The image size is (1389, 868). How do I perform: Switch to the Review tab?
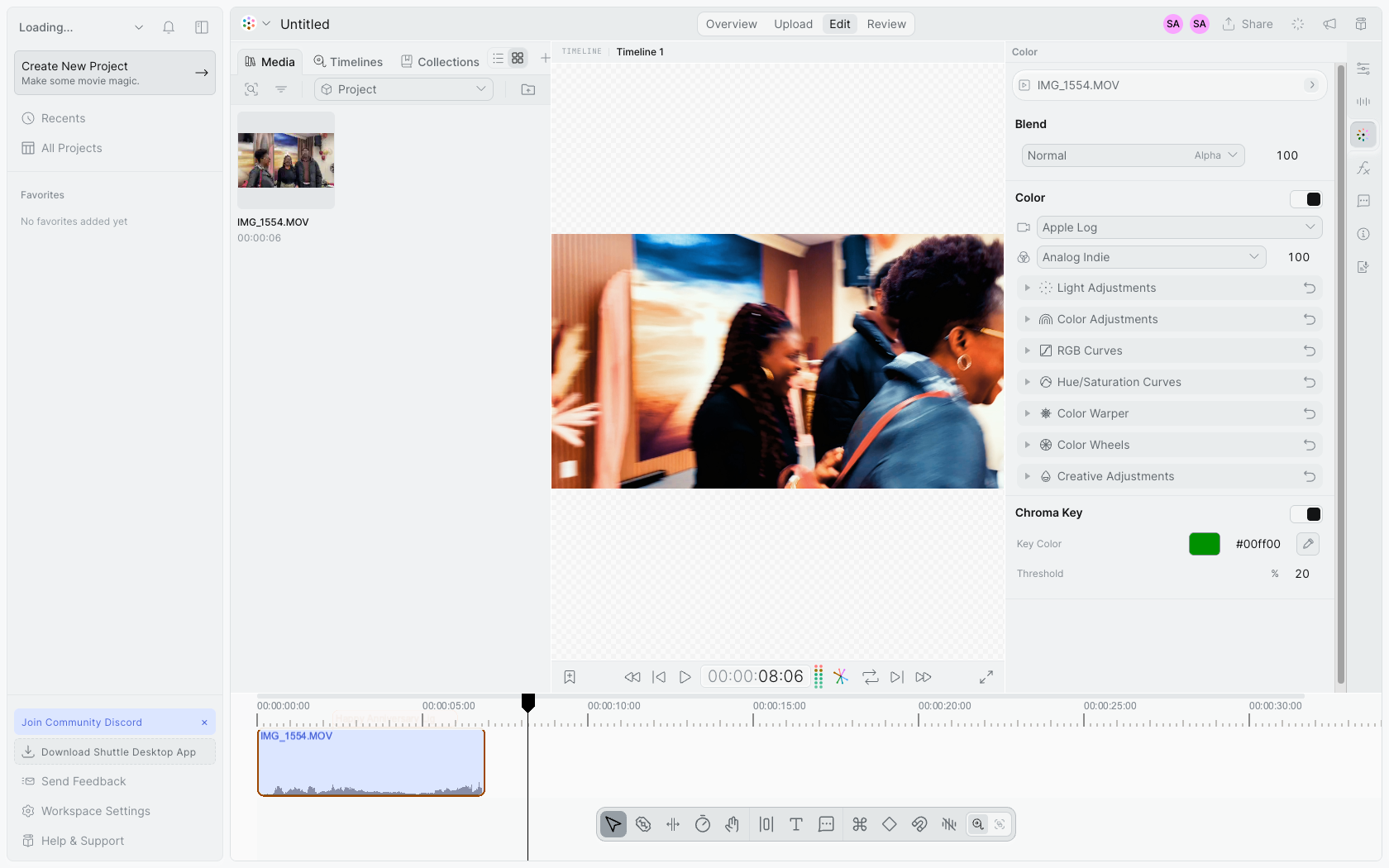pyautogui.click(x=886, y=24)
